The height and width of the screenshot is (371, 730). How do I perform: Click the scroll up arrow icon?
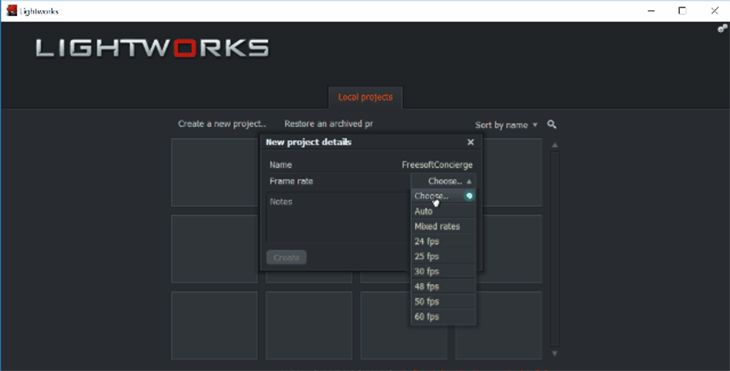pos(554,145)
